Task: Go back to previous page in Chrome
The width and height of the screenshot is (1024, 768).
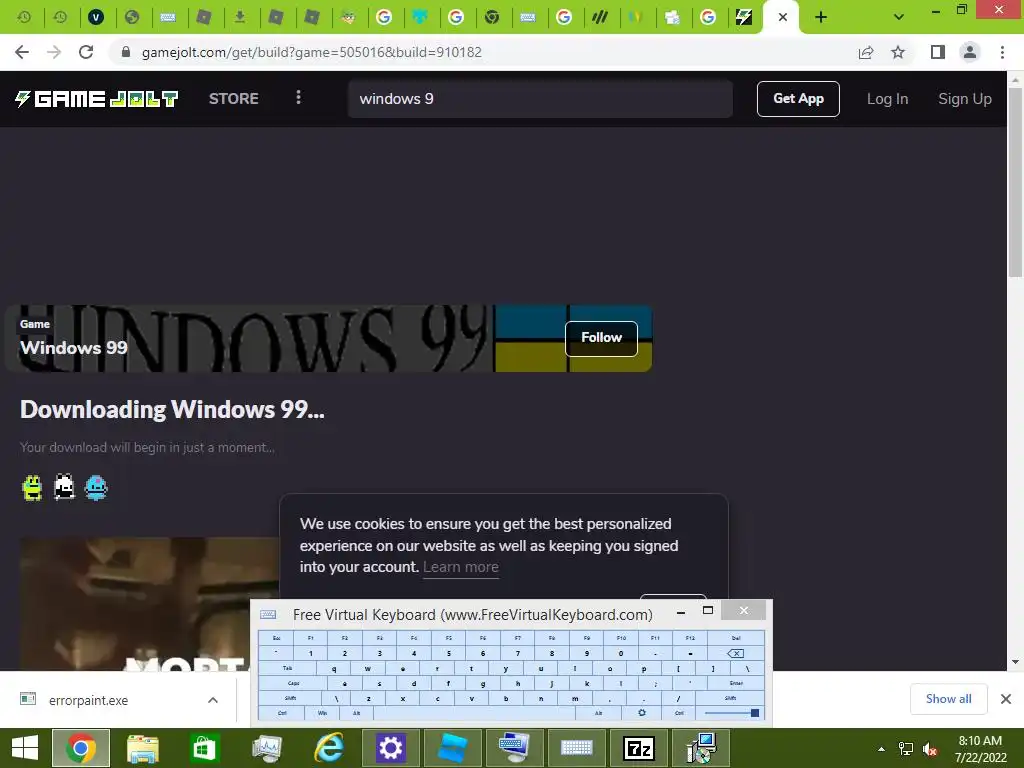Action: [22, 52]
